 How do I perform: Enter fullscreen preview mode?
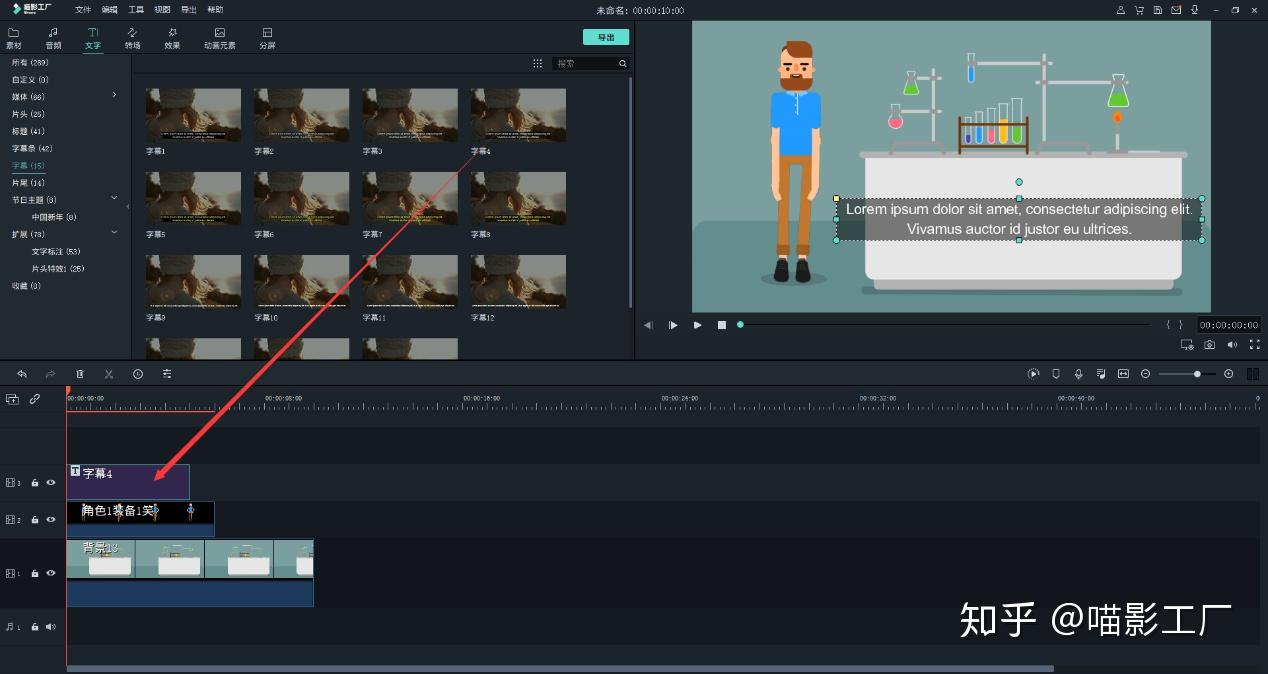coord(1254,345)
